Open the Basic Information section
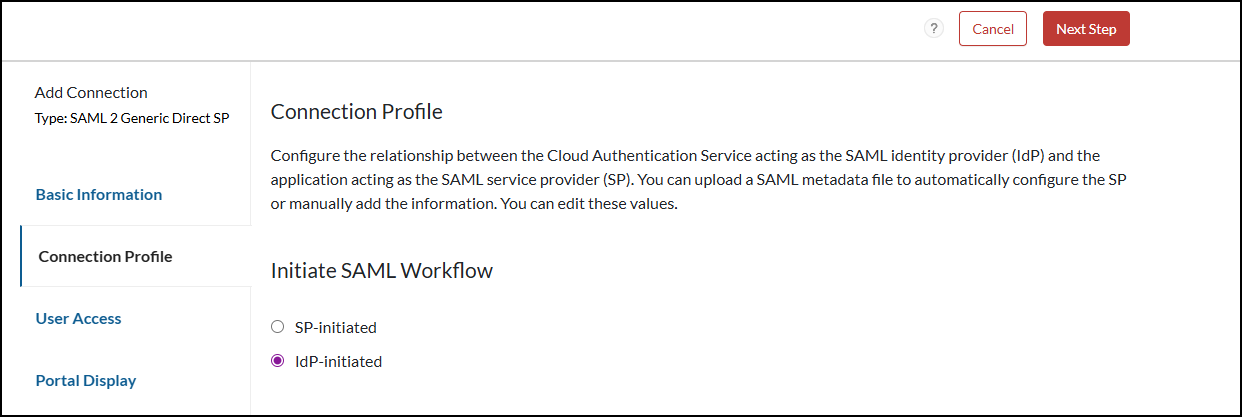Image resolution: width=1242 pixels, height=417 pixels. pos(99,194)
